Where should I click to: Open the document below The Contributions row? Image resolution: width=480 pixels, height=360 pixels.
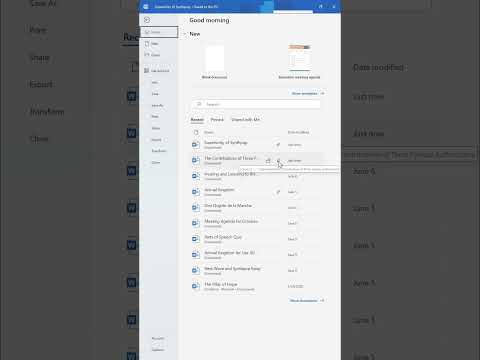point(257,176)
